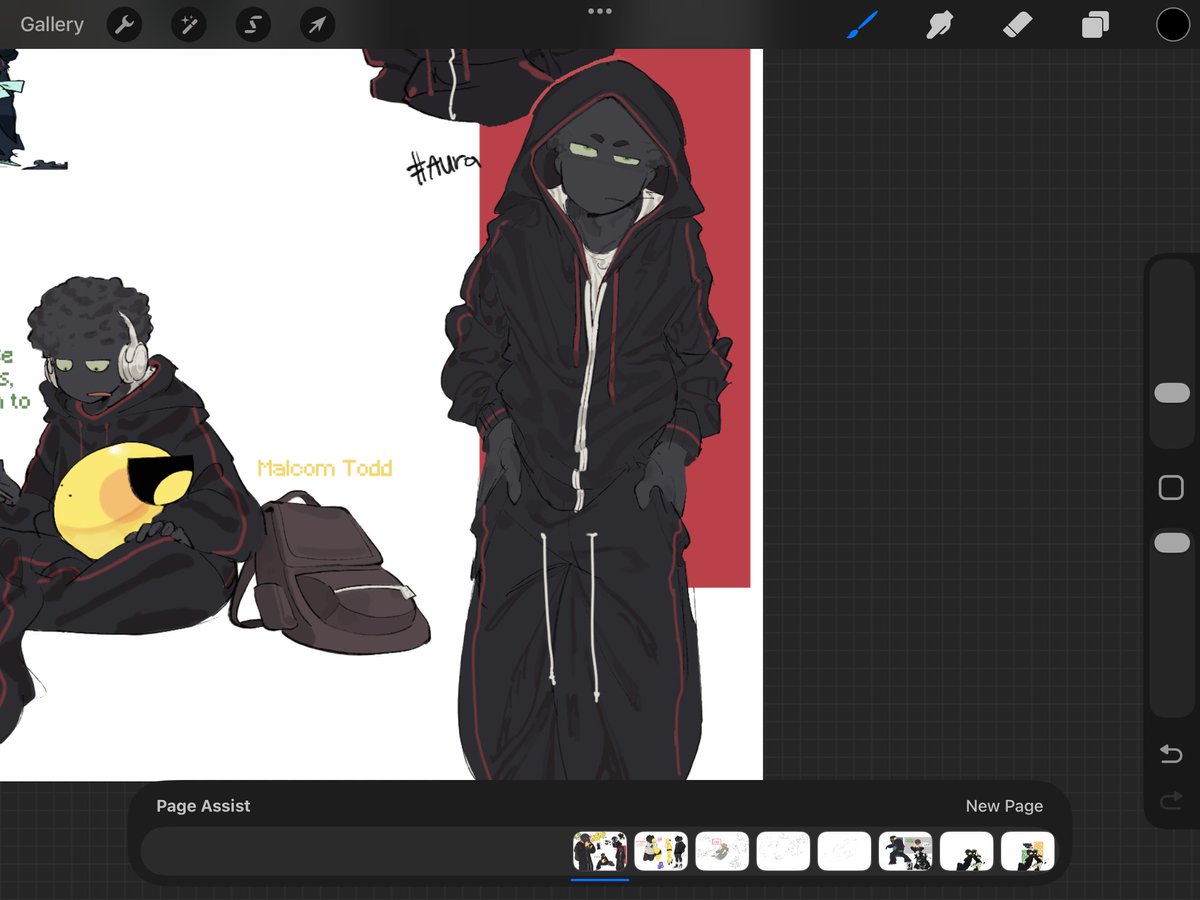Open the sixth page thumbnail with two figures
The height and width of the screenshot is (900, 1200).
(906, 851)
